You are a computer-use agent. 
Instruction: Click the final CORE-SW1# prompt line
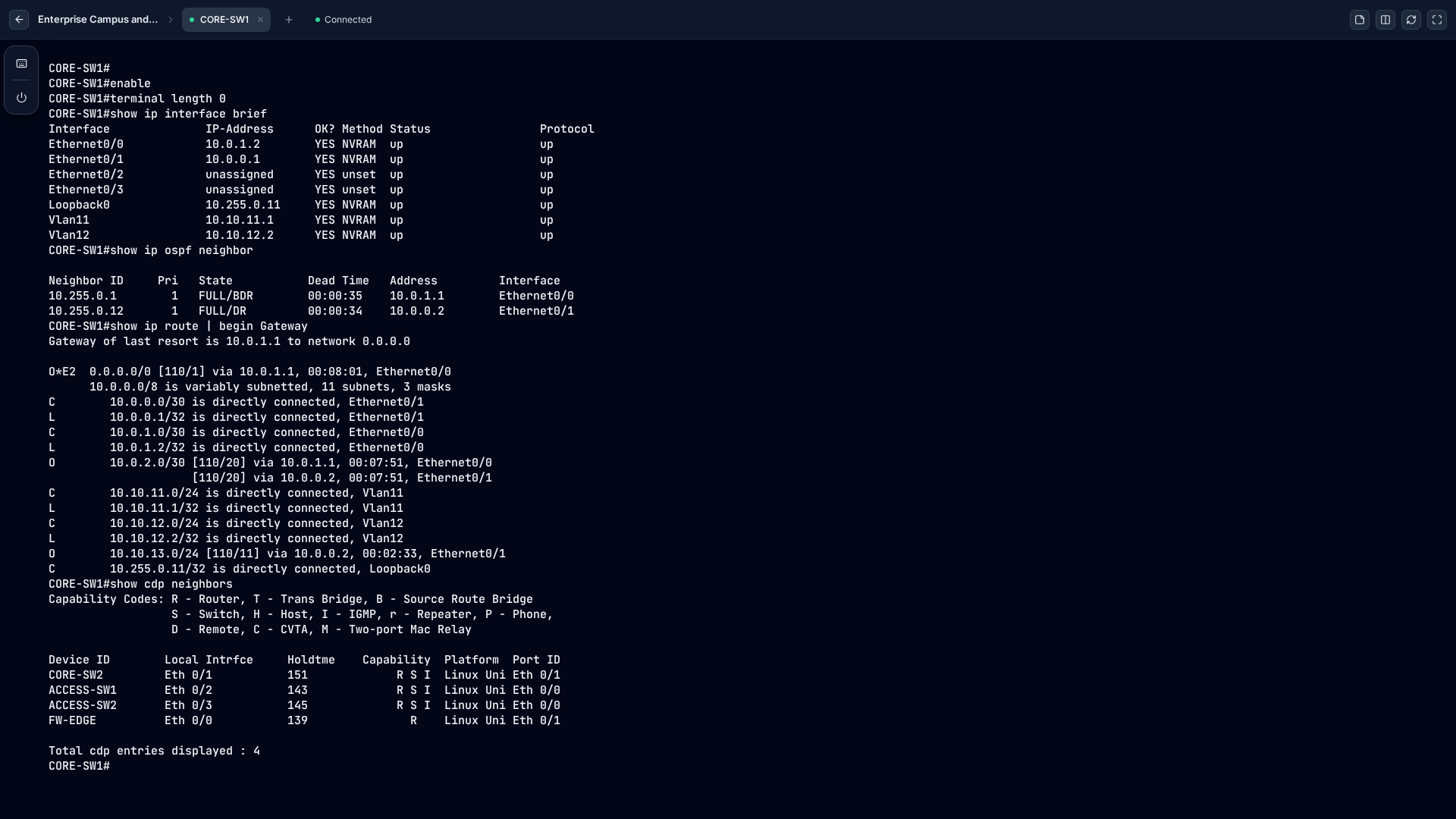point(80,766)
